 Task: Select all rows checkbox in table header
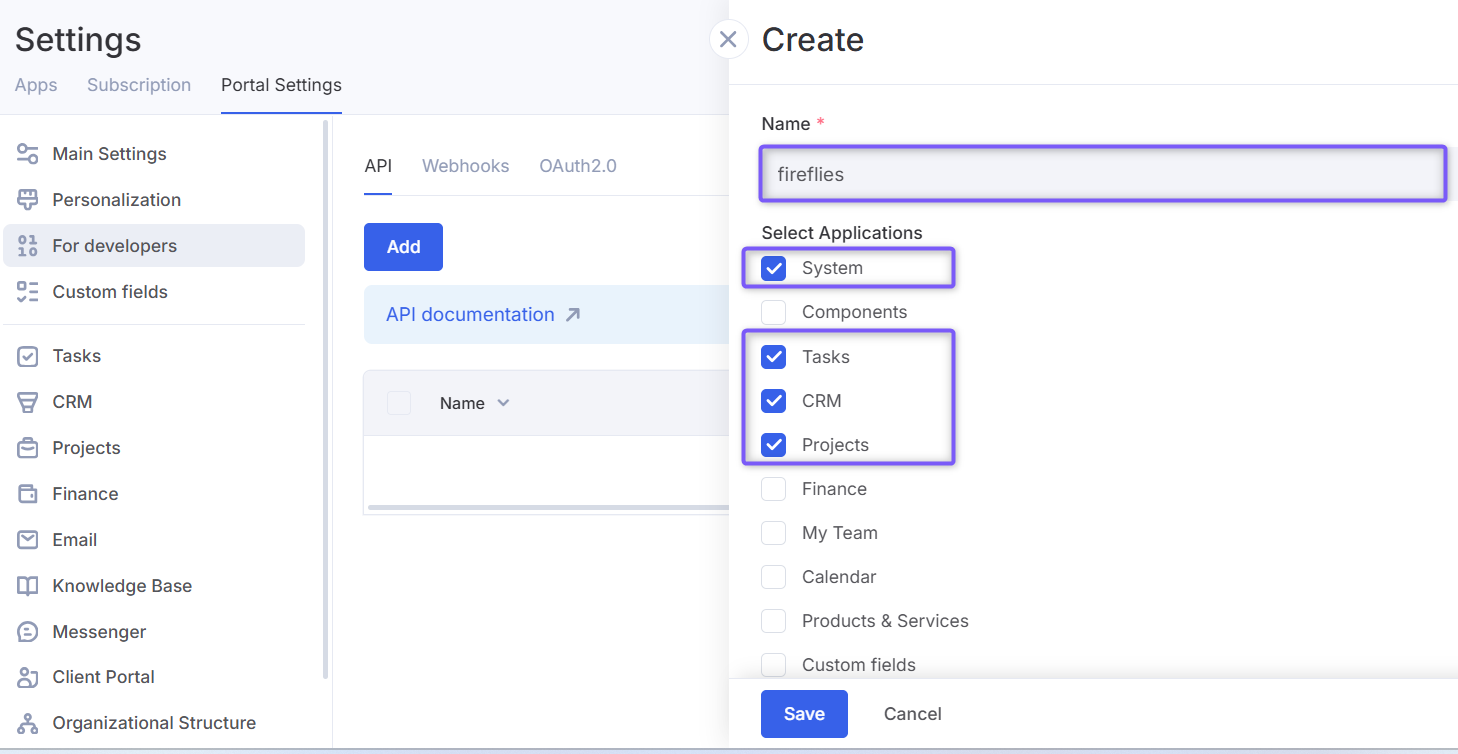click(x=399, y=403)
